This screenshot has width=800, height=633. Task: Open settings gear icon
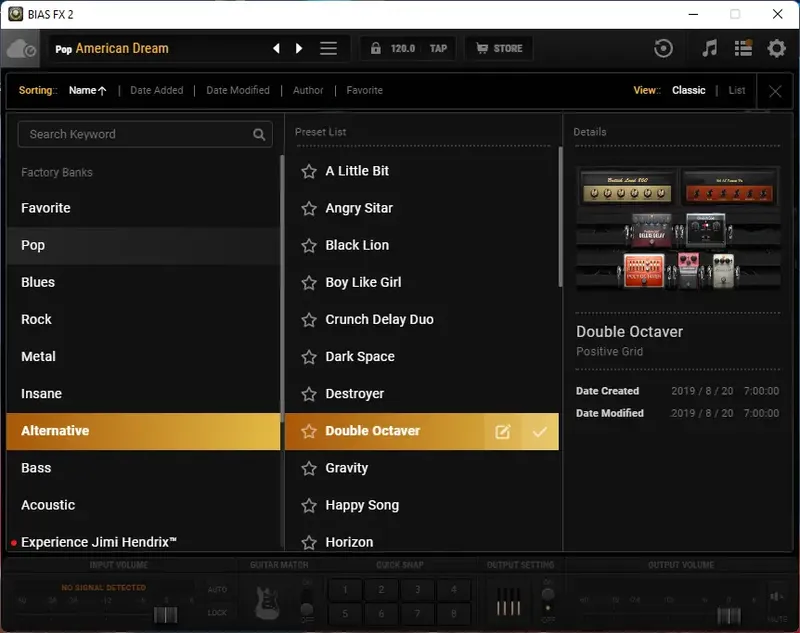click(777, 48)
